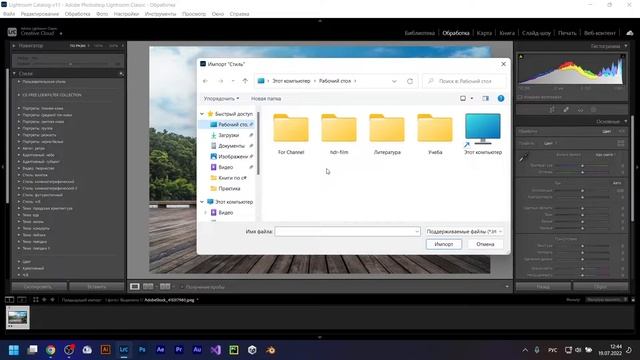
Task: Toggle the Исходная фотография checkbox
Action: (520, 97)
